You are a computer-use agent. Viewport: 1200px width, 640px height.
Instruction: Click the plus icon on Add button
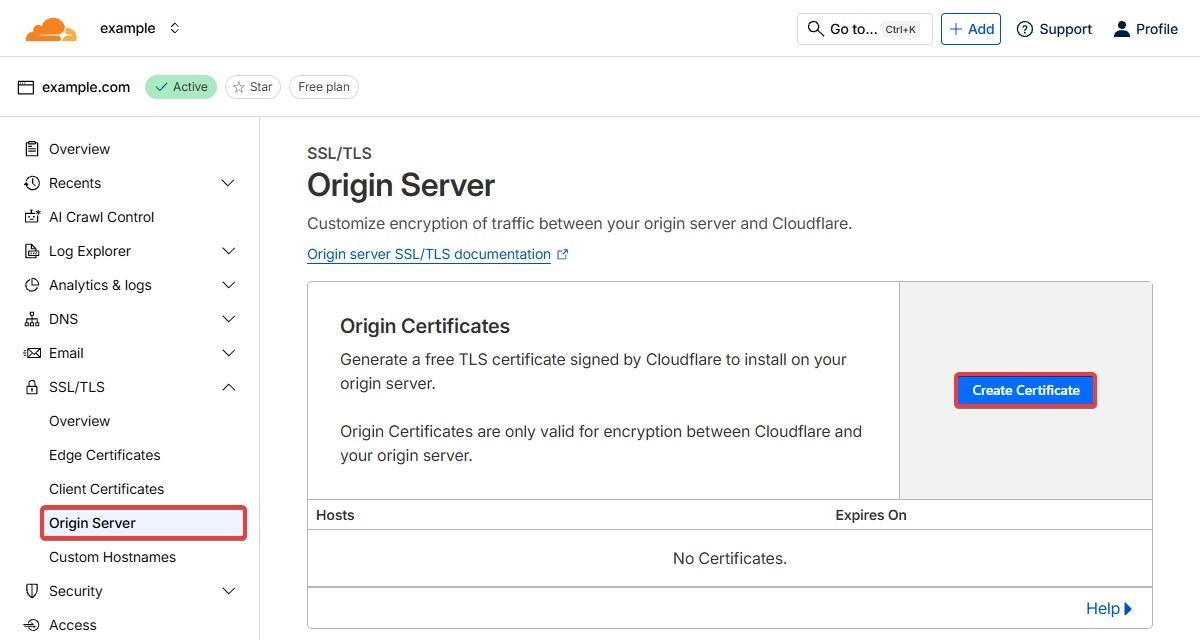click(x=956, y=29)
